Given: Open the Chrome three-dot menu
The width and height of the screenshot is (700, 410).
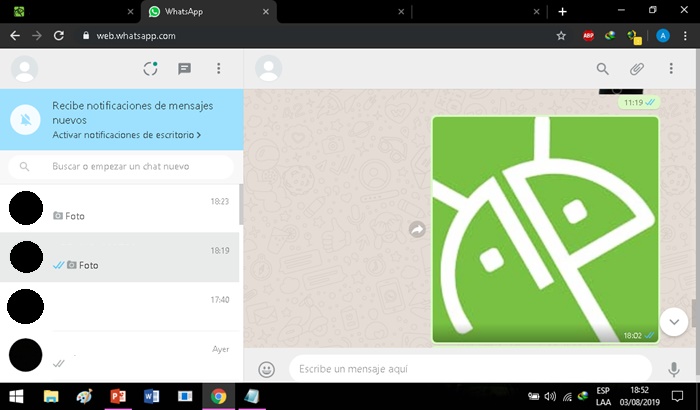Looking at the screenshot, I should point(685,36).
